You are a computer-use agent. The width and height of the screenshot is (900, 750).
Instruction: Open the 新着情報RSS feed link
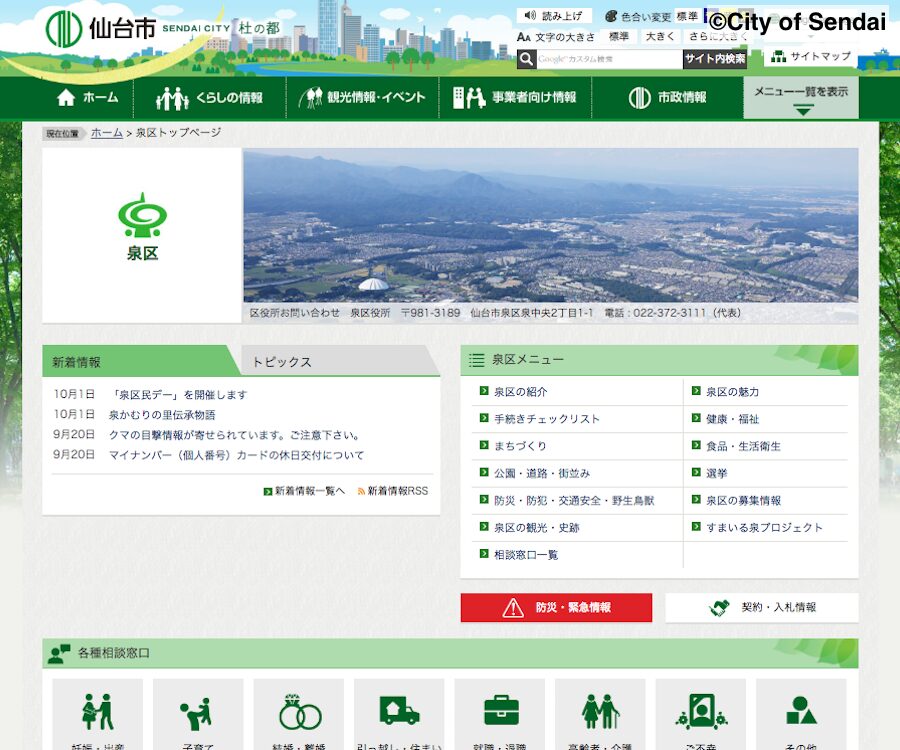[397, 491]
